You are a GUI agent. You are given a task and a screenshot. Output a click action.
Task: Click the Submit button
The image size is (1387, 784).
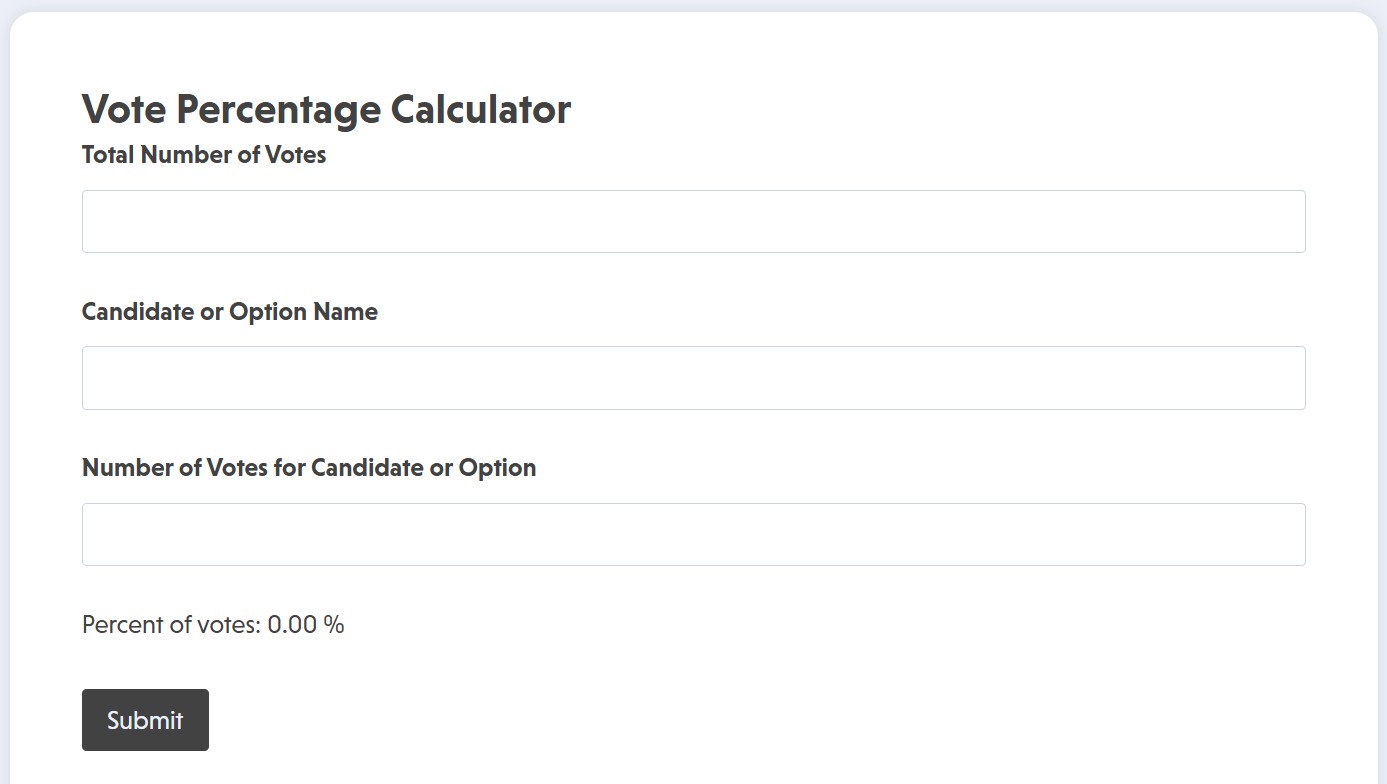145,720
